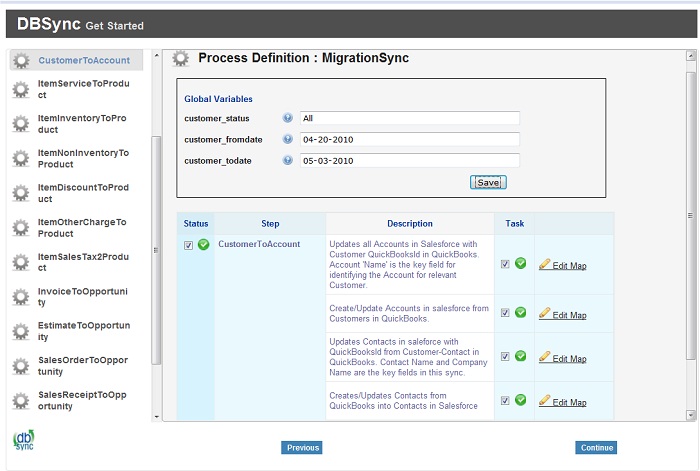Click the gear icon beside CustomerToAccount
This screenshot has width=700, height=471.
click(x=20, y=61)
